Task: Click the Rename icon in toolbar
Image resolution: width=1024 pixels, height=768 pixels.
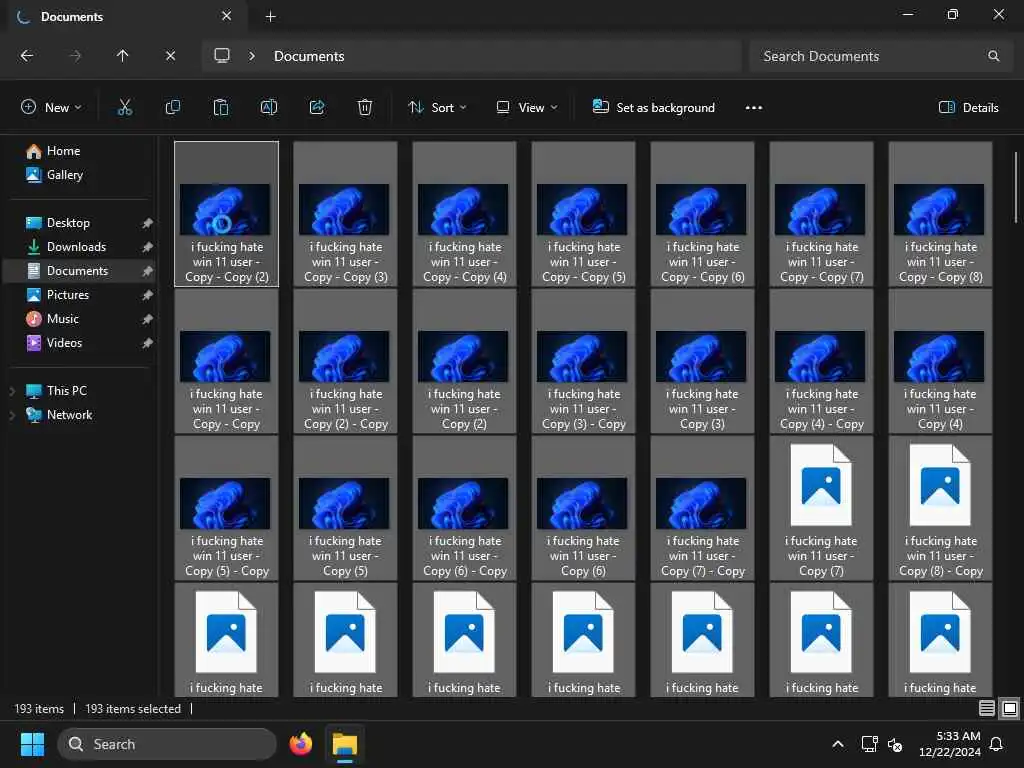Action: (269, 108)
